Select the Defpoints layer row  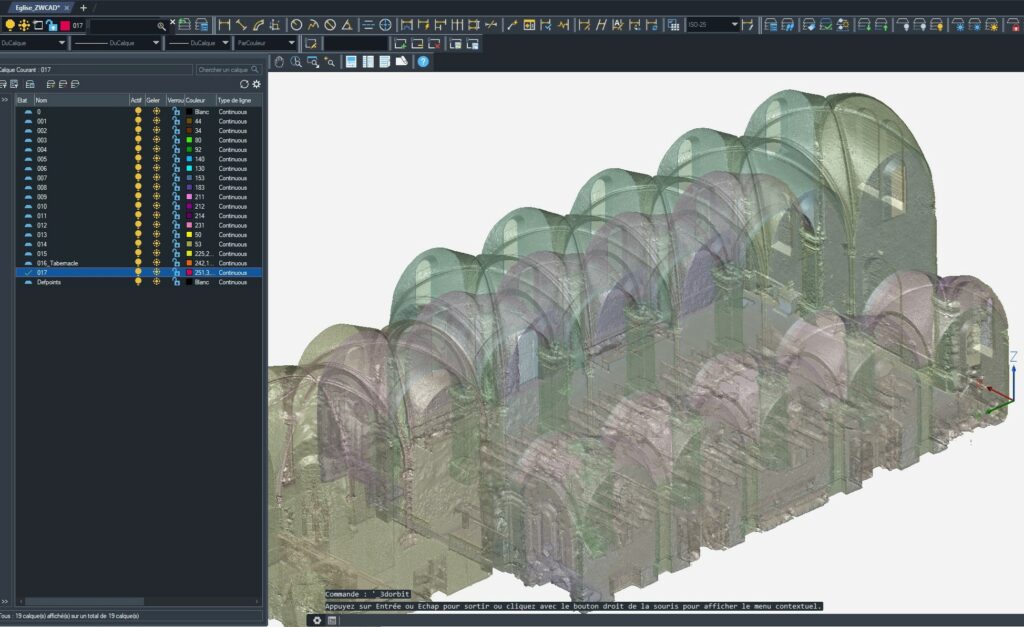point(139,281)
